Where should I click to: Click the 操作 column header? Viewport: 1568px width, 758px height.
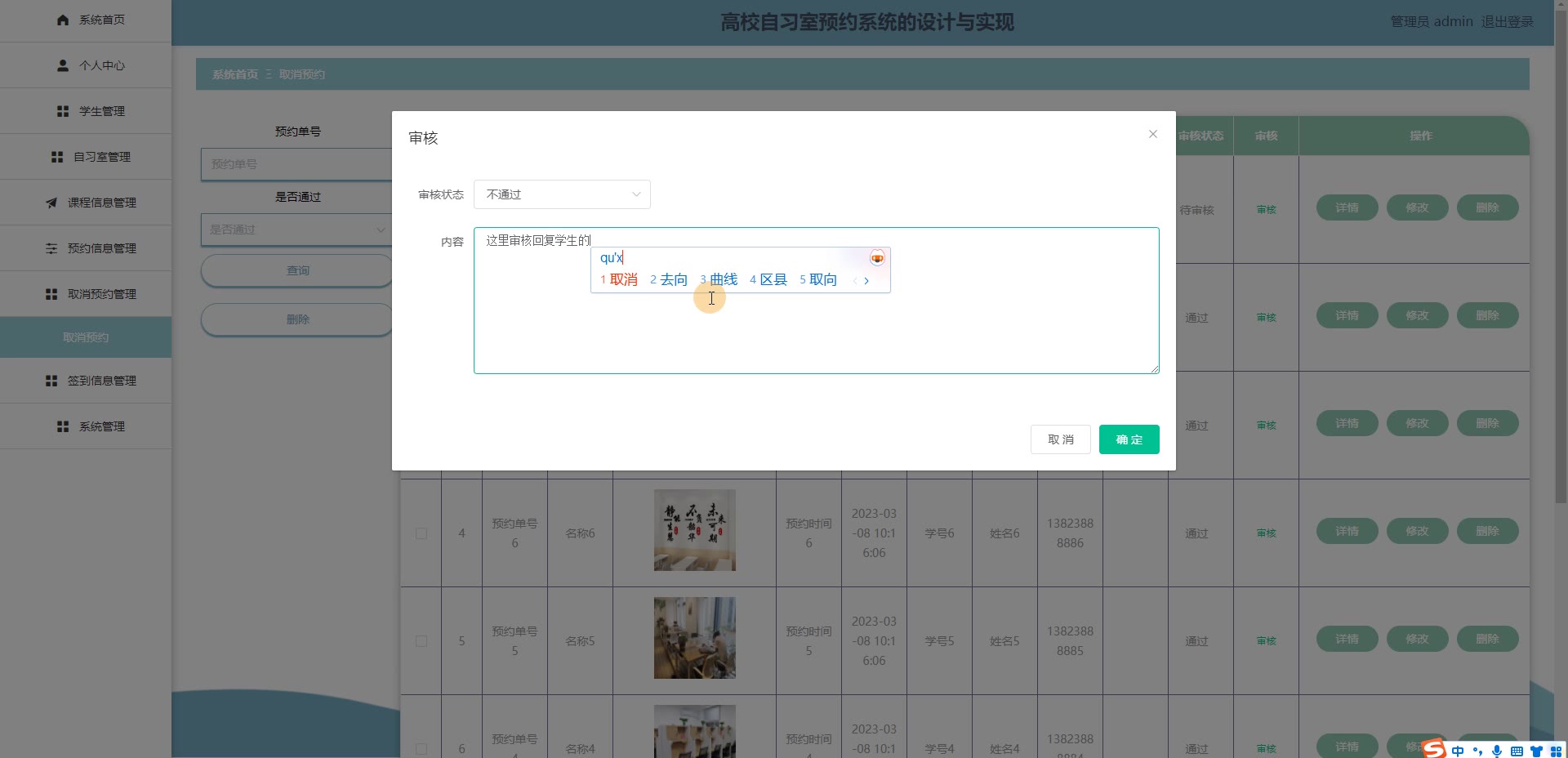pos(1421,136)
